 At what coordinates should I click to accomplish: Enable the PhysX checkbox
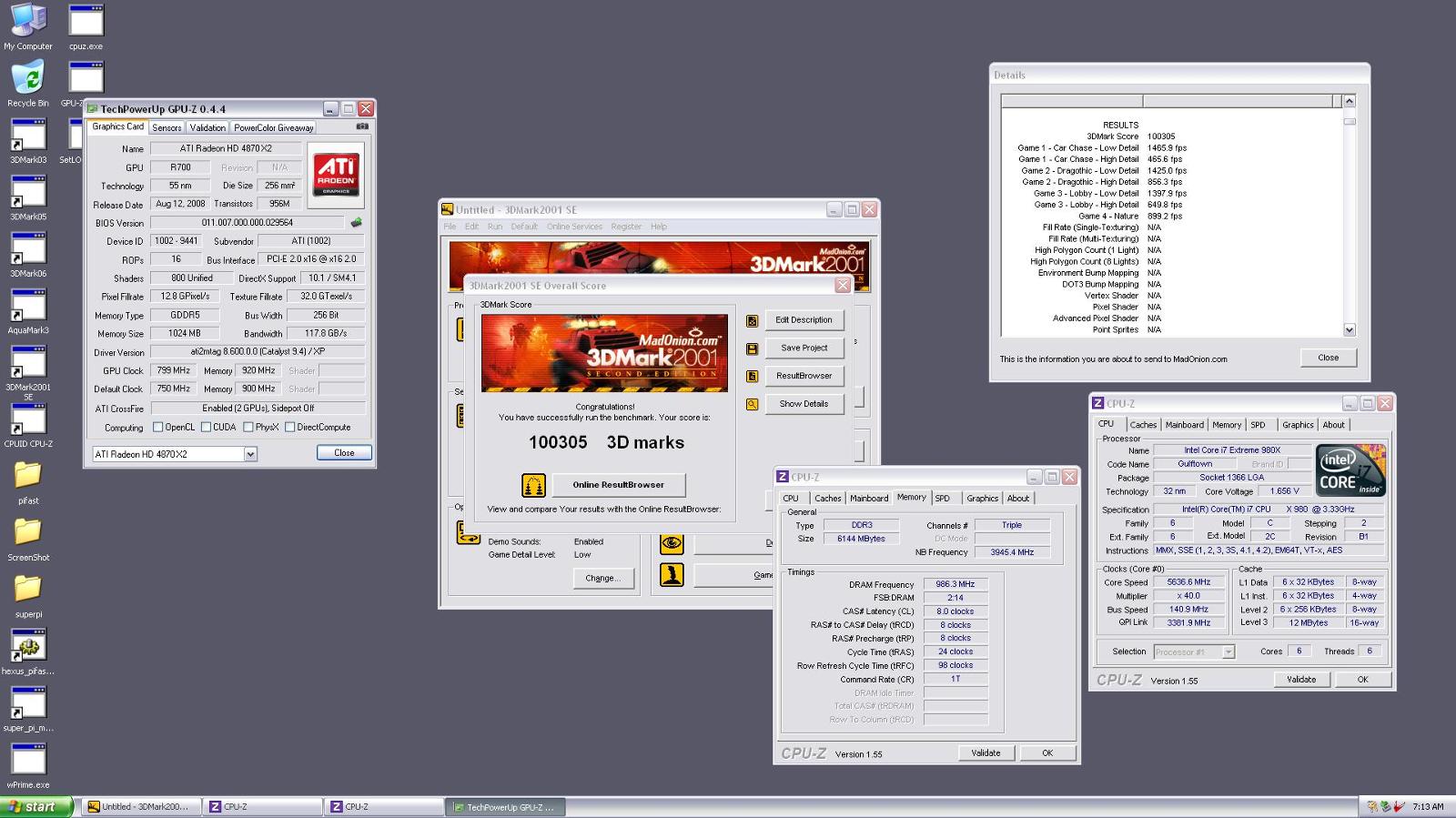[x=248, y=427]
